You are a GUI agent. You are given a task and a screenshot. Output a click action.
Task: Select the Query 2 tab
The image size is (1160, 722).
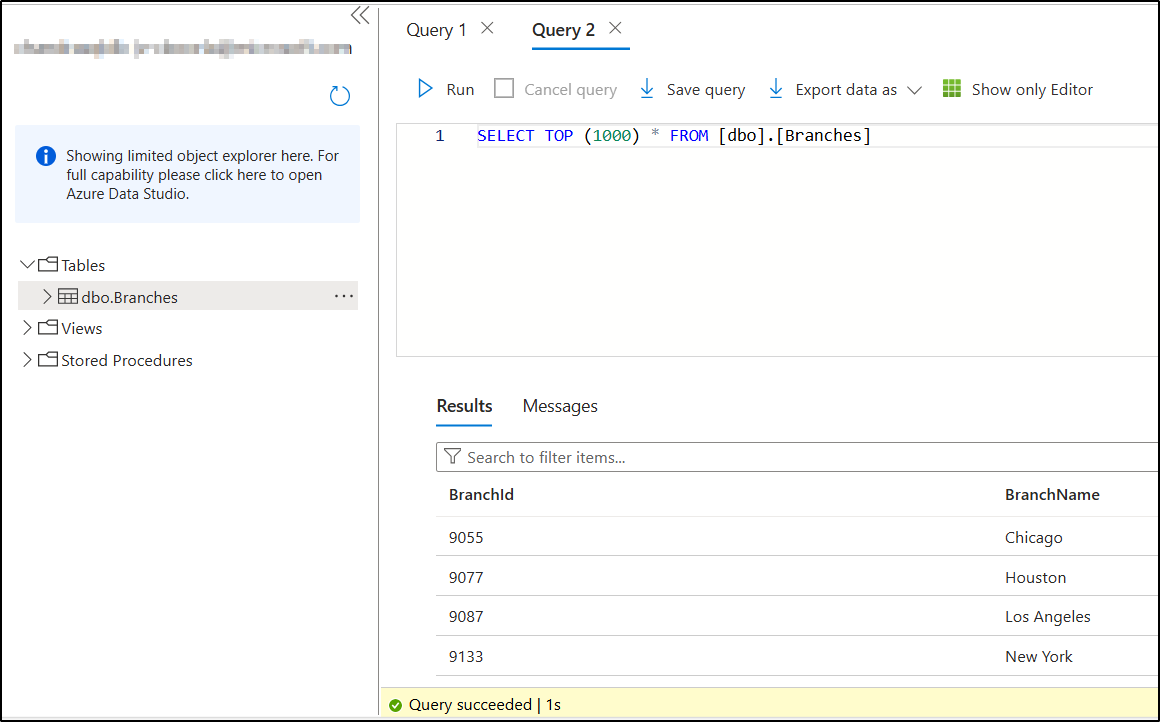click(x=564, y=30)
